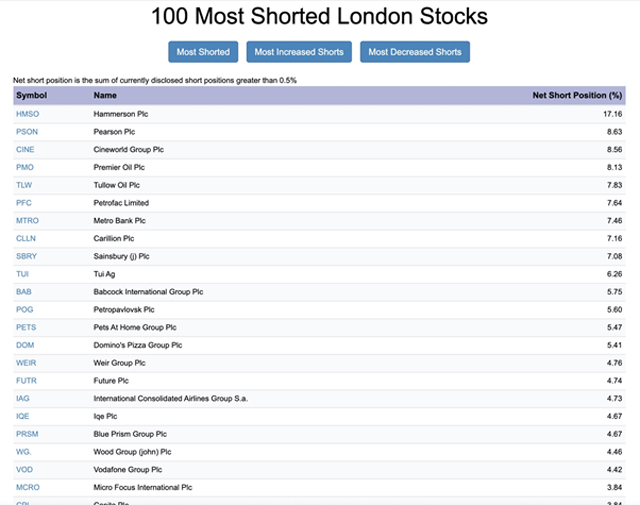Click the Net Short Position column header
The height and width of the screenshot is (505, 640).
[578, 95]
